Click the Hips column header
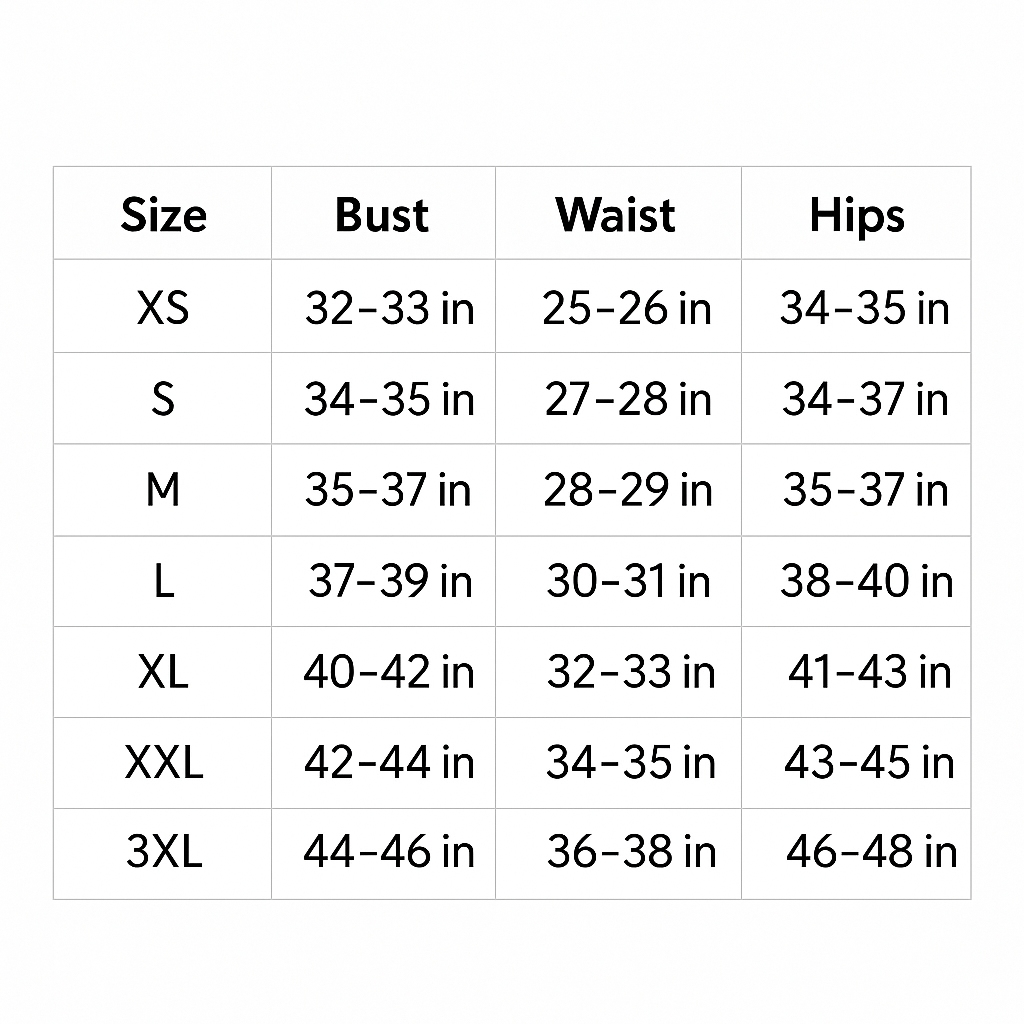Image resolution: width=1024 pixels, height=1024 pixels. pyautogui.click(x=857, y=216)
